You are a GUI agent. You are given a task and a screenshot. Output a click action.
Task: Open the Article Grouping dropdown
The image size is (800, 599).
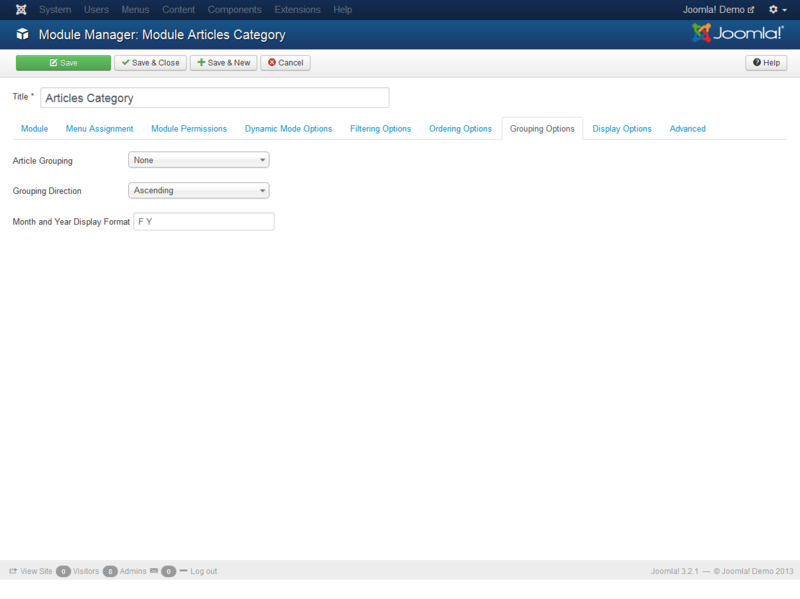[198, 160]
